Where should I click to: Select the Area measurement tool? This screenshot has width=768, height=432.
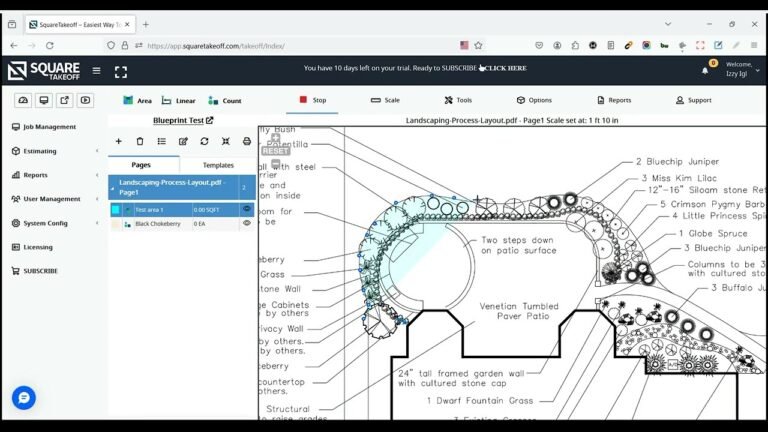[138, 100]
